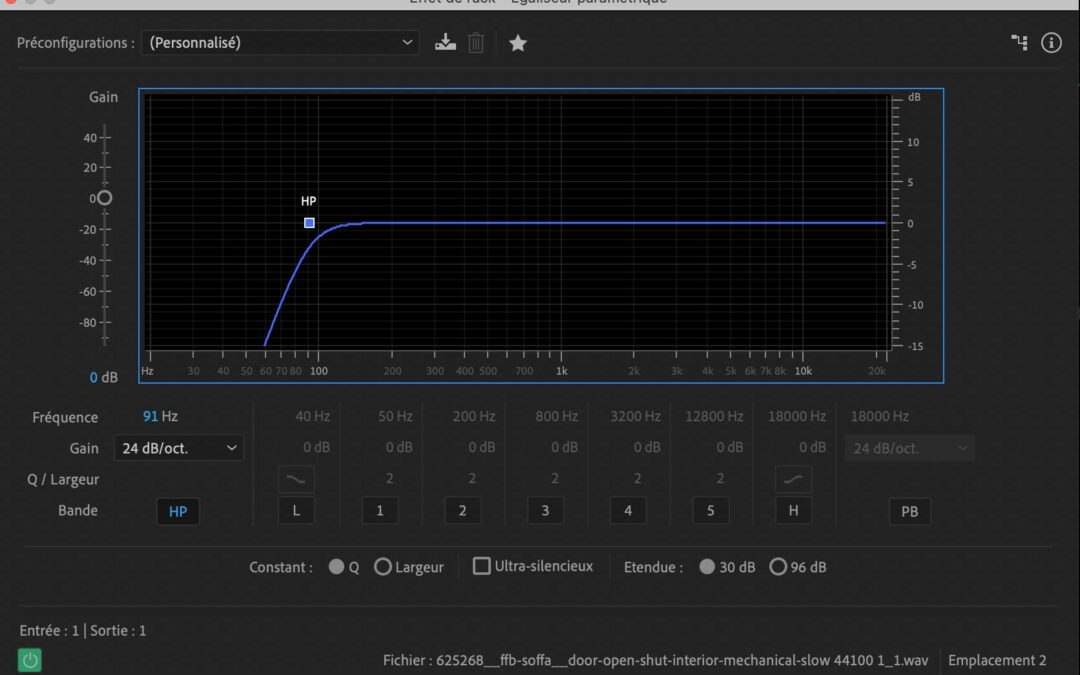Open the HP 24 dB/oct. slope dropdown
1080x675 pixels.
178,448
